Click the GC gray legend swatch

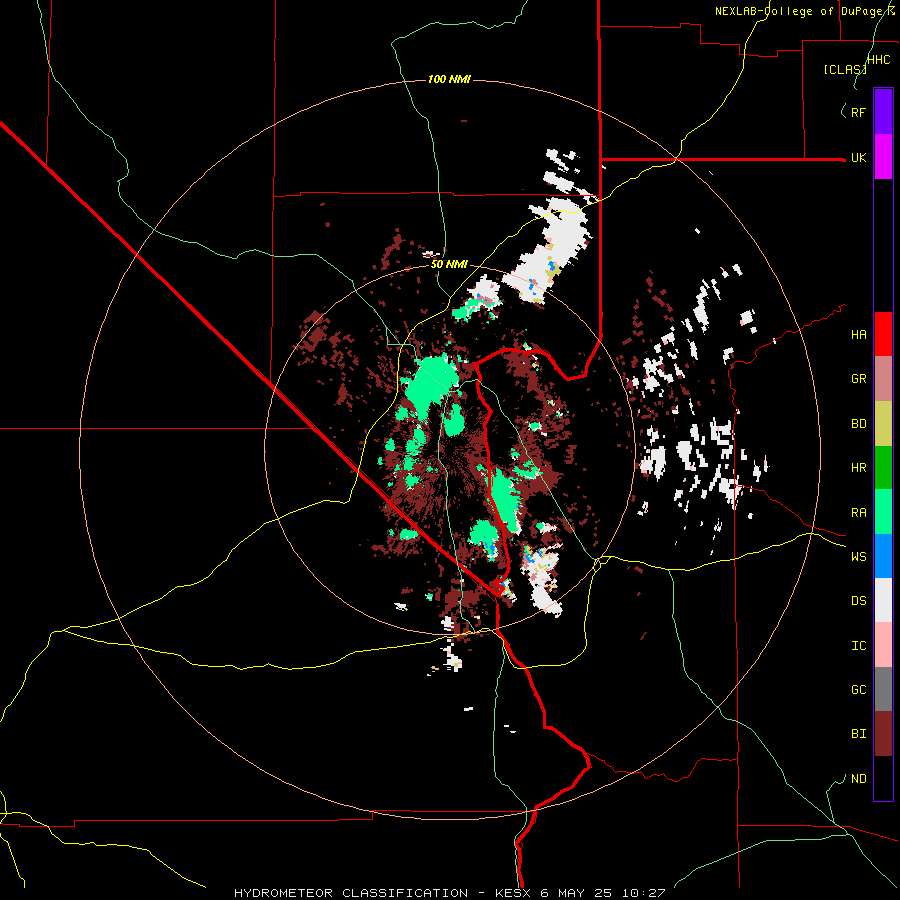coord(883,689)
